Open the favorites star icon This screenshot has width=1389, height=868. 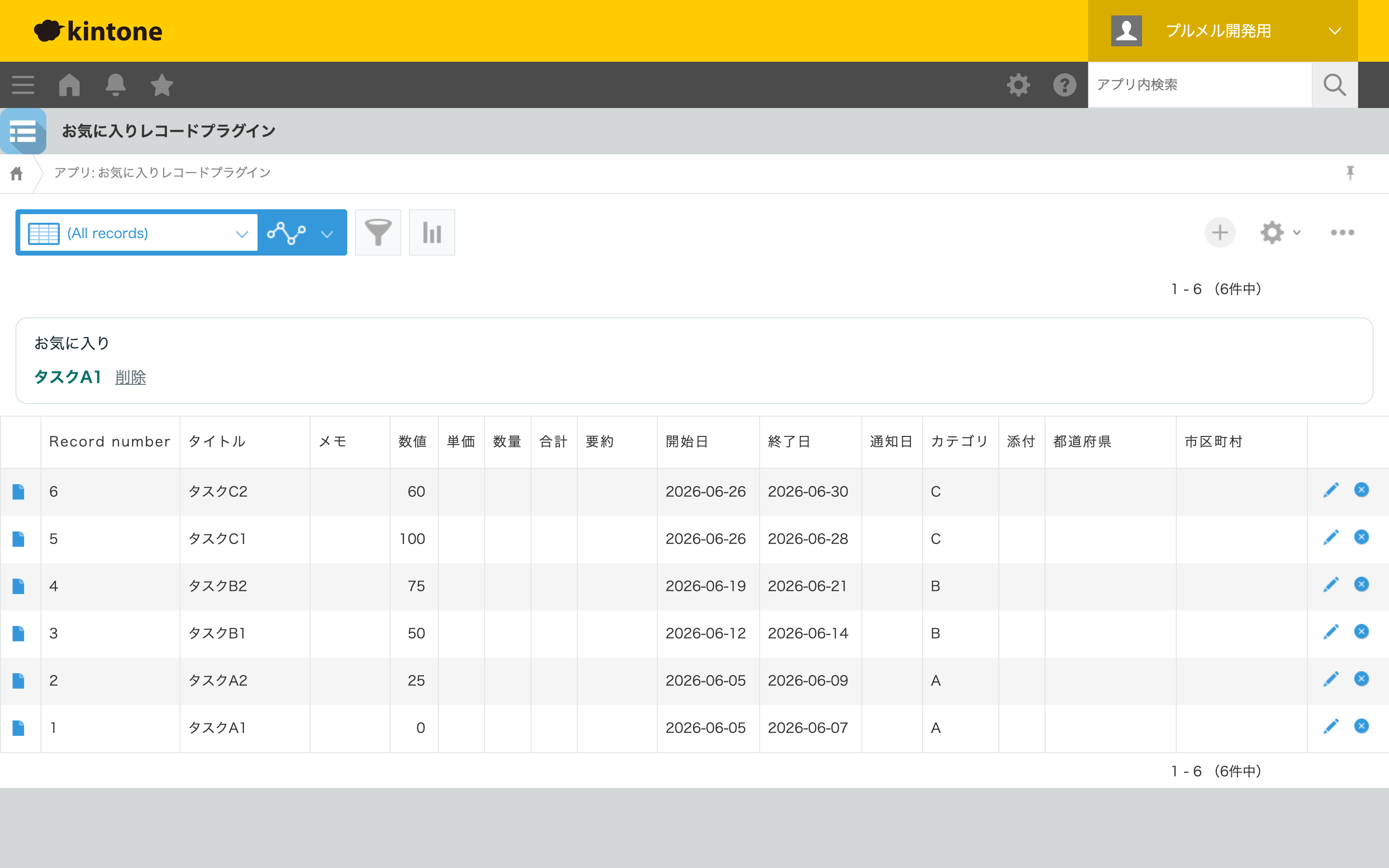click(x=162, y=85)
